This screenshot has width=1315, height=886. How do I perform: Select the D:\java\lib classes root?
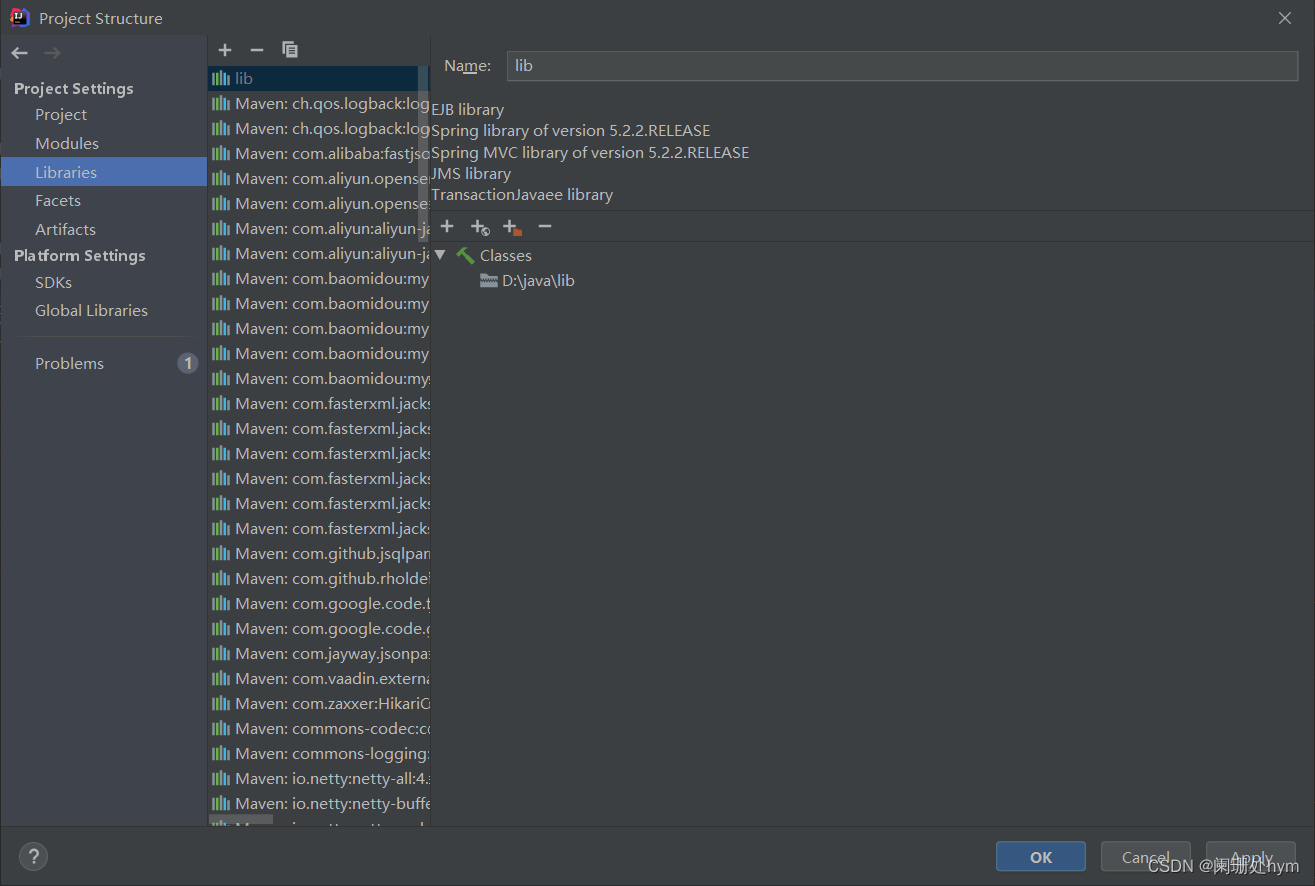click(x=538, y=281)
